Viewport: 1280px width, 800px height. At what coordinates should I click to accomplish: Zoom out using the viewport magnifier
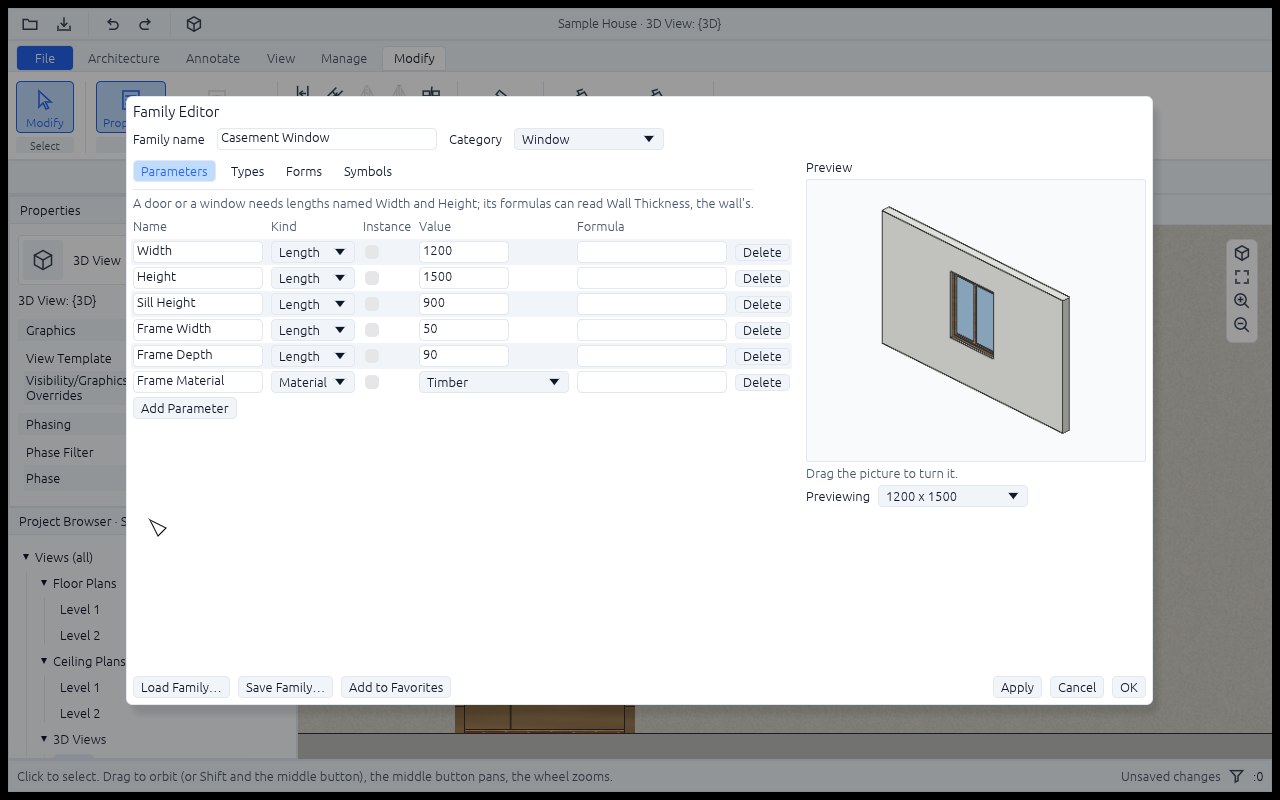[1241, 325]
